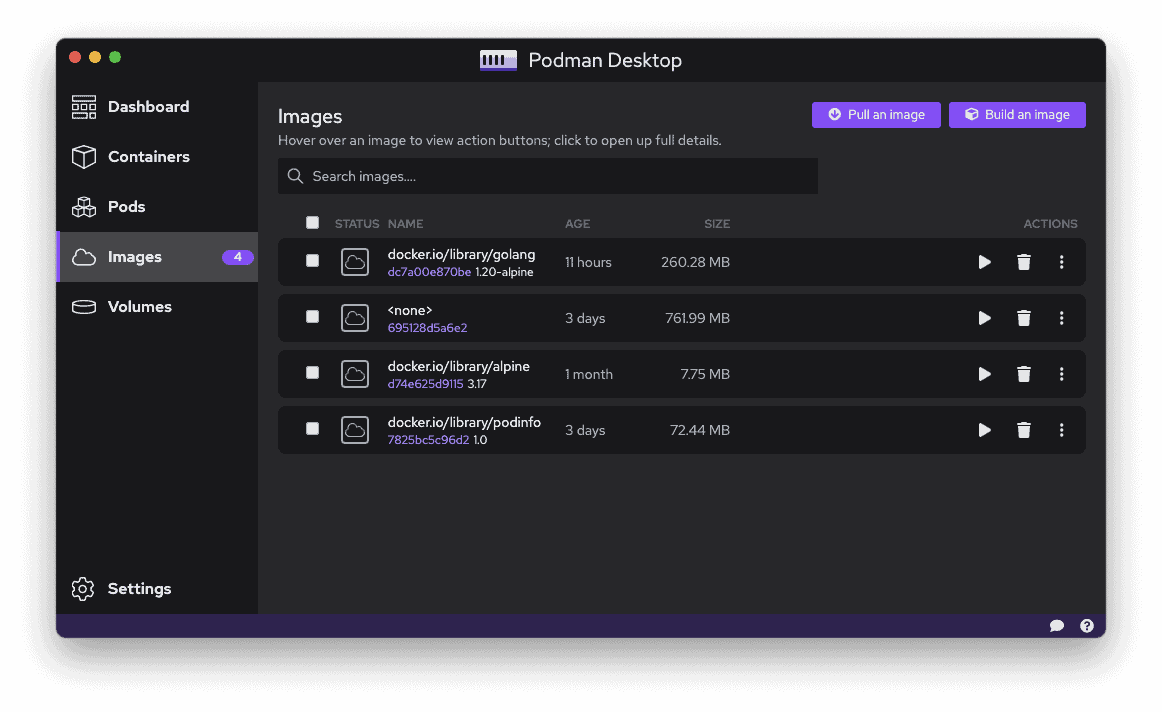Select the alpine image checkbox
Image resolution: width=1162 pixels, height=712 pixels.
point(312,373)
